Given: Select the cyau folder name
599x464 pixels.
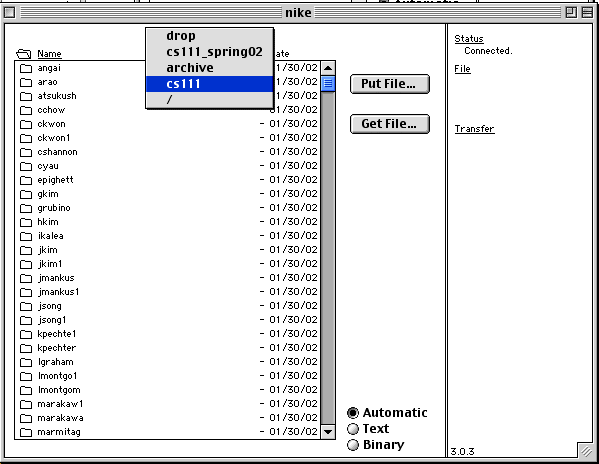Looking at the screenshot, I should (48, 167).
